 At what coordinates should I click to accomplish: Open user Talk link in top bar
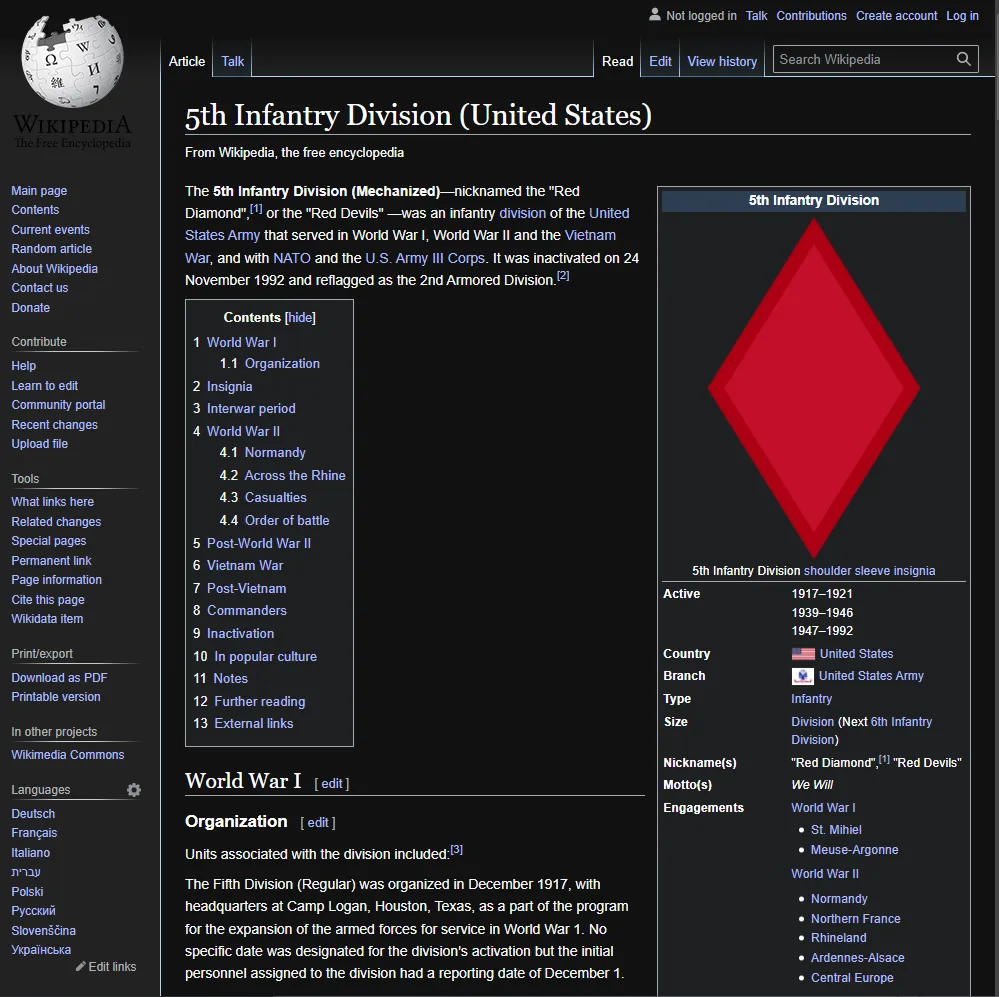[x=756, y=15]
